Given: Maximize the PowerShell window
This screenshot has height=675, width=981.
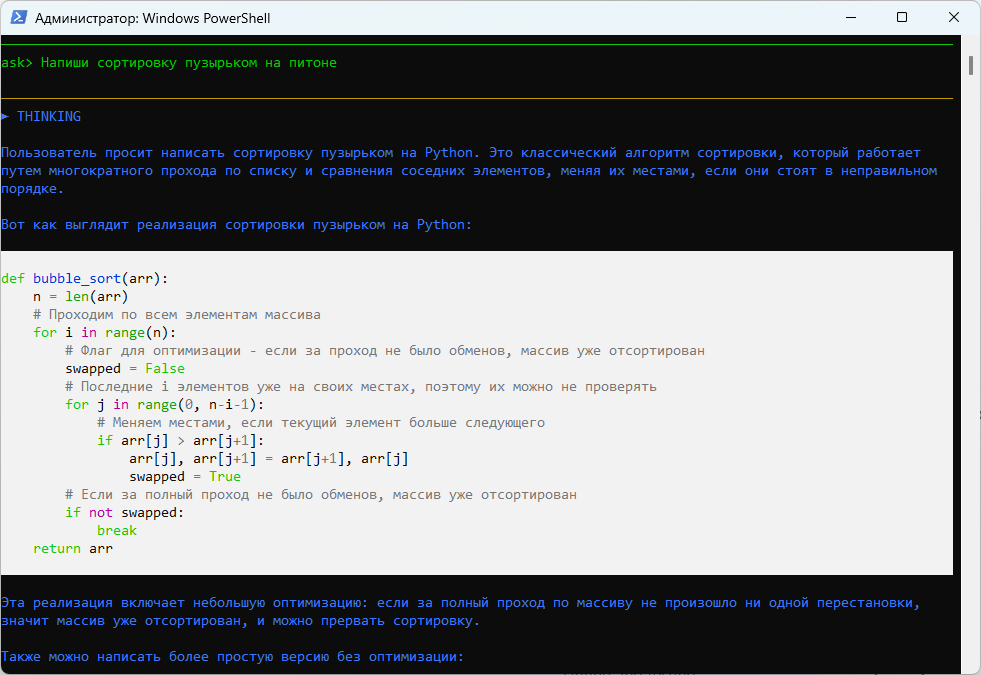Looking at the screenshot, I should coord(902,18).
